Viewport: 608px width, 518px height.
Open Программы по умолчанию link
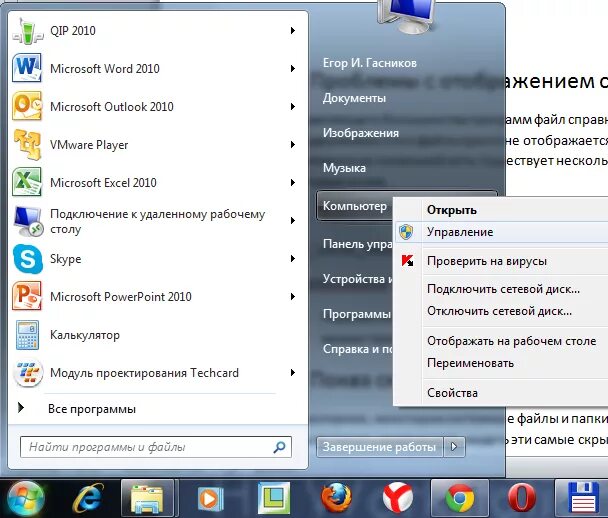point(357,314)
